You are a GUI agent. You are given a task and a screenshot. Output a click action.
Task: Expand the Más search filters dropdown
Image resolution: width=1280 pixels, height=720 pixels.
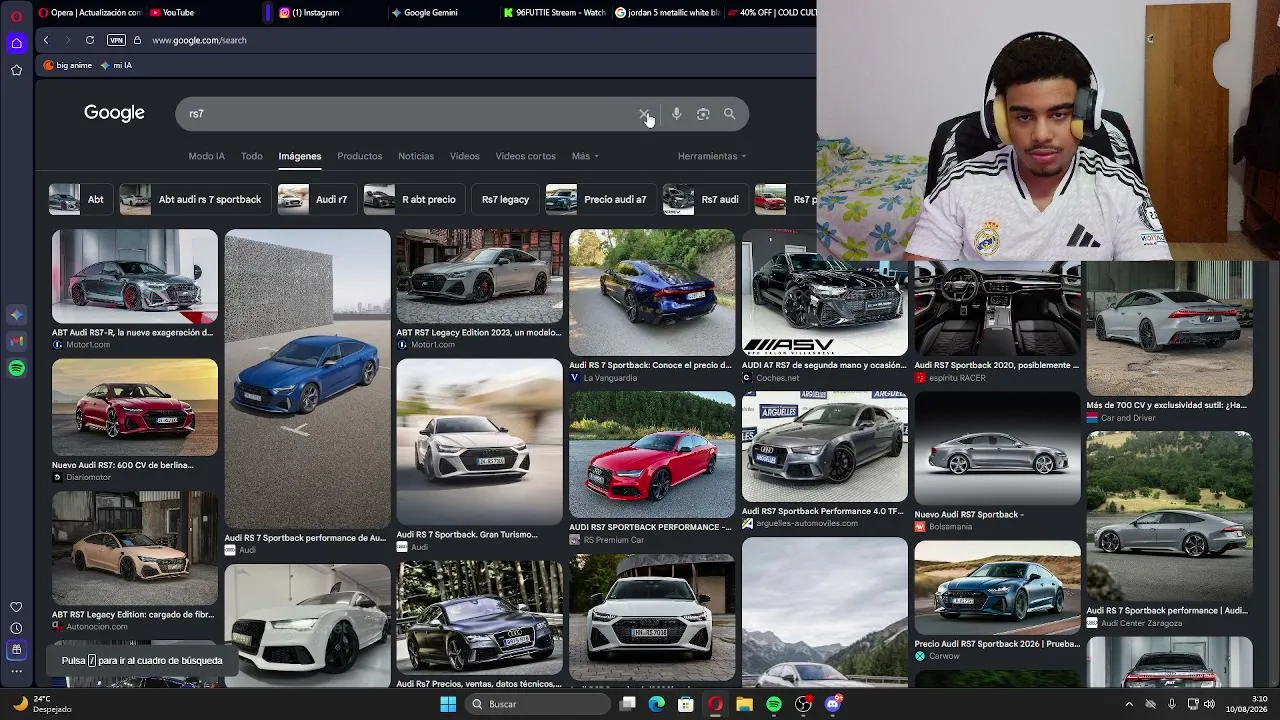tap(585, 156)
